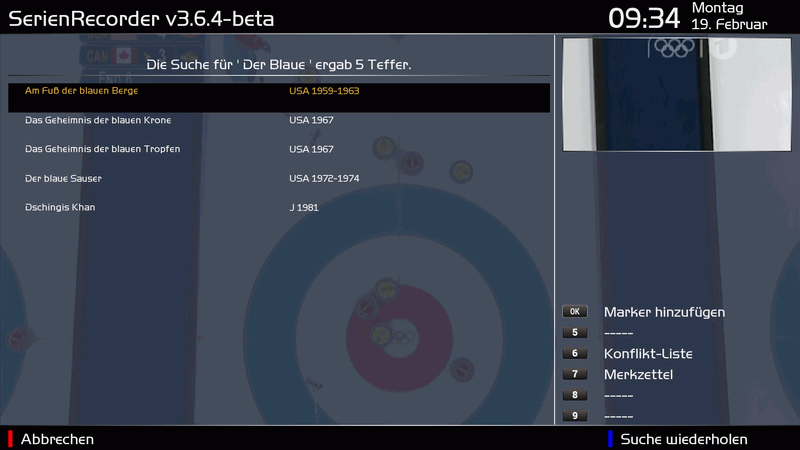Click the 5 key icon

click(x=574, y=333)
